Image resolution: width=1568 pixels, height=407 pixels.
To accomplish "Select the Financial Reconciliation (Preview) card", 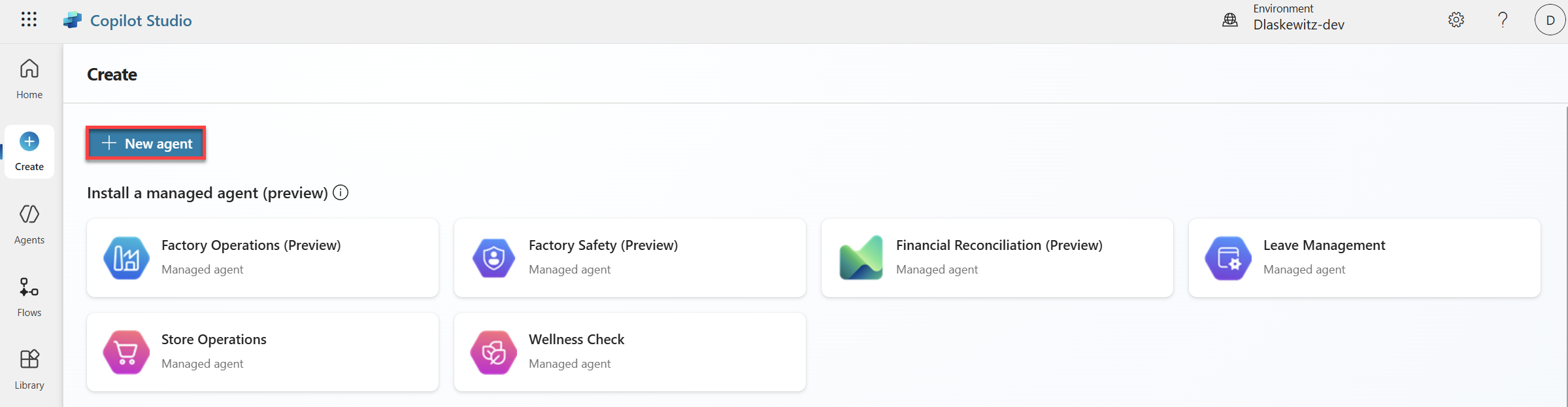I will [x=997, y=258].
